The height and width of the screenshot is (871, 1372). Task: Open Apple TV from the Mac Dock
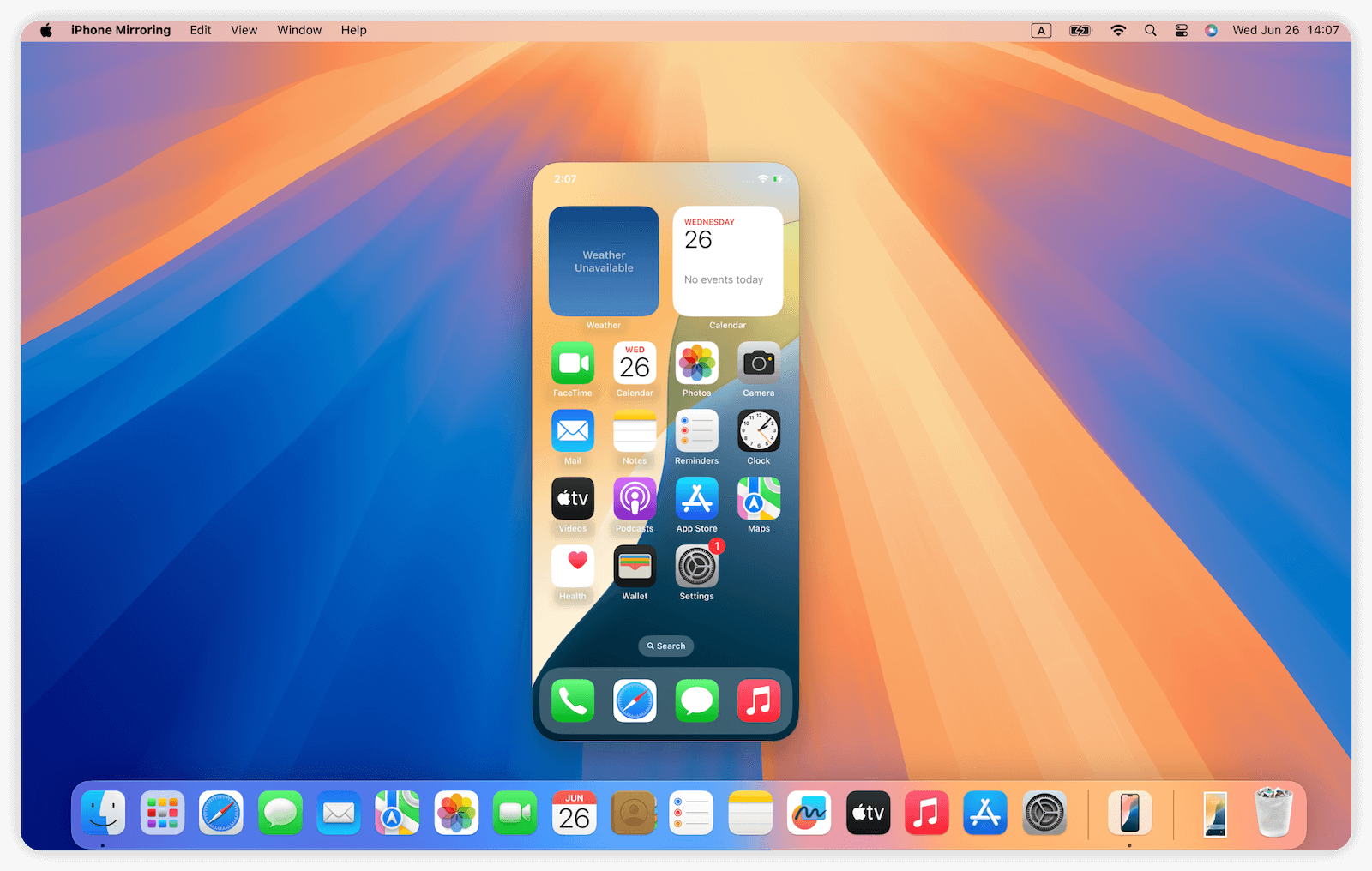click(x=868, y=813)
